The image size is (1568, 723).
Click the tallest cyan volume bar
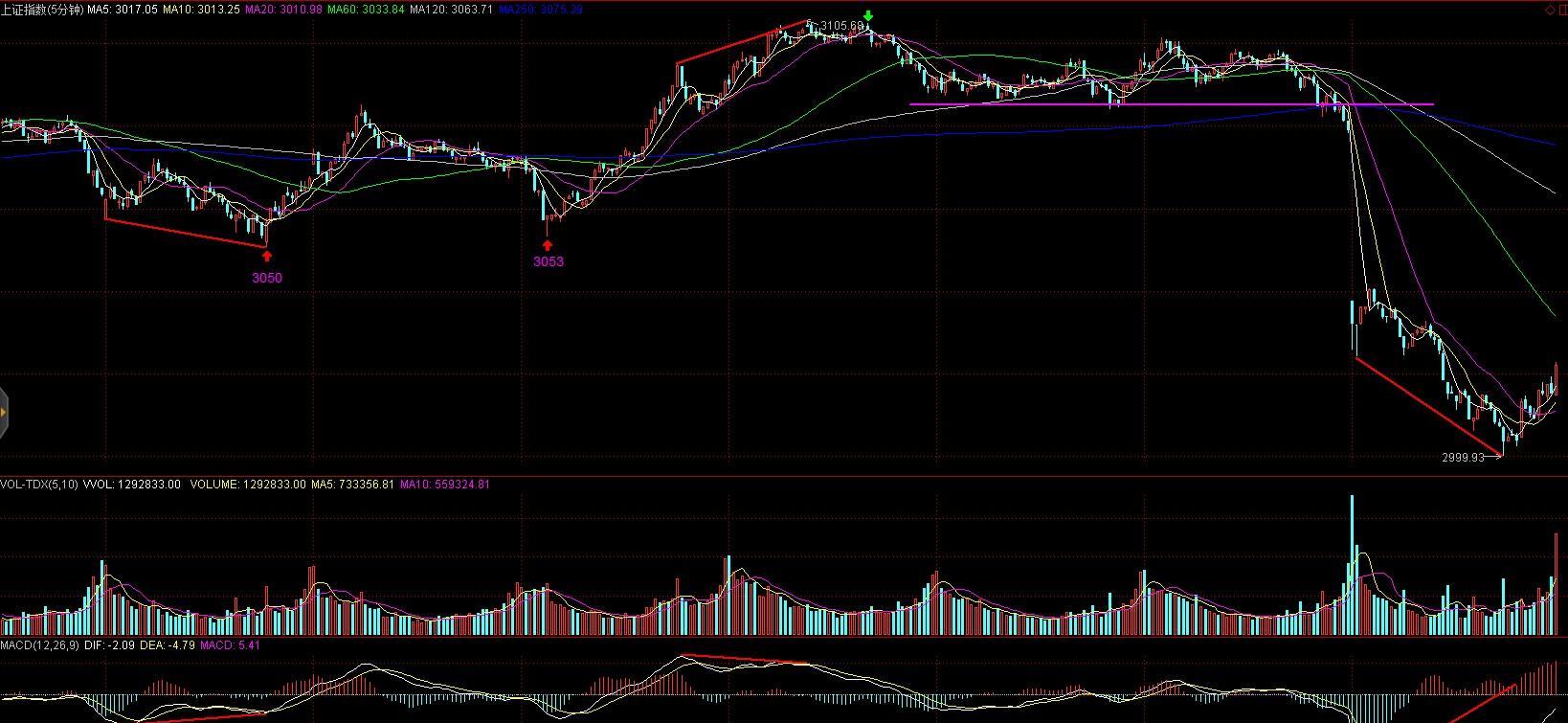pyautogui.click(x=1353, y=565)
